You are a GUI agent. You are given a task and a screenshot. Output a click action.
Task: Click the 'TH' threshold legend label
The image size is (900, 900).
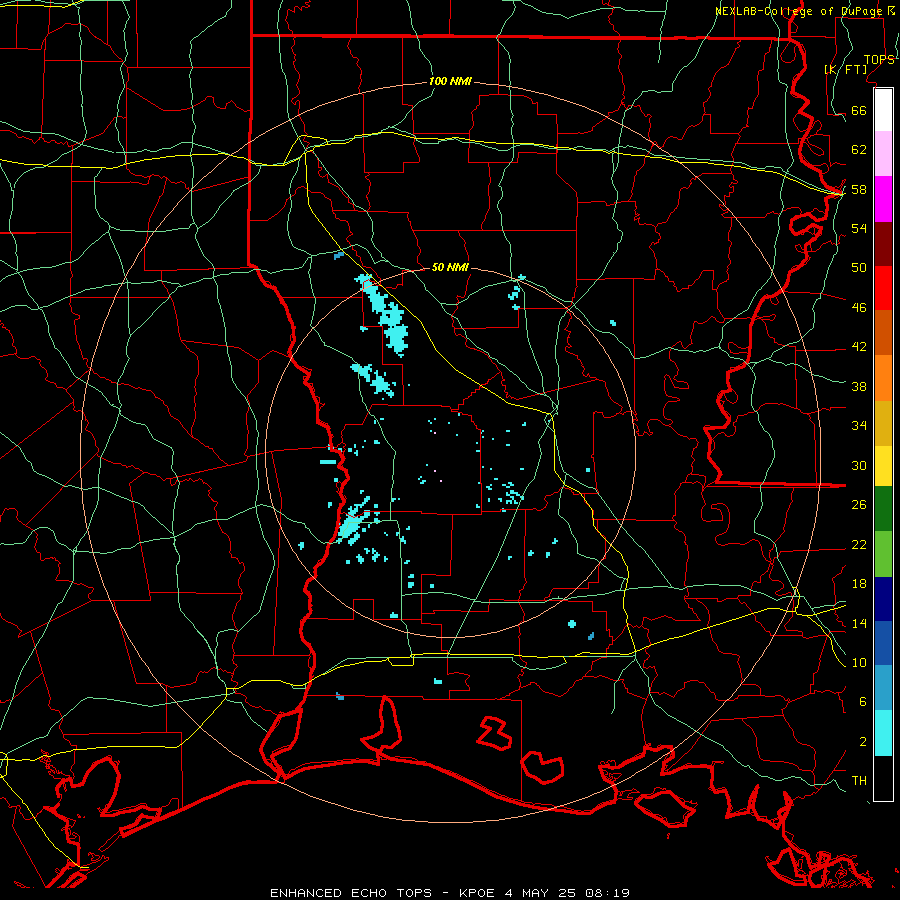(x=859, y=781)
